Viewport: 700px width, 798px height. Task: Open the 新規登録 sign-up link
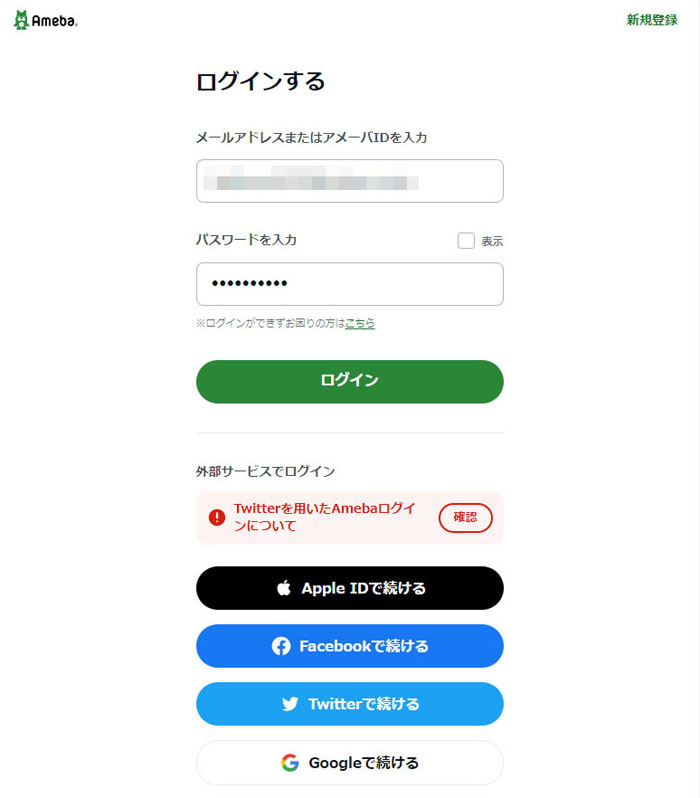652,20
